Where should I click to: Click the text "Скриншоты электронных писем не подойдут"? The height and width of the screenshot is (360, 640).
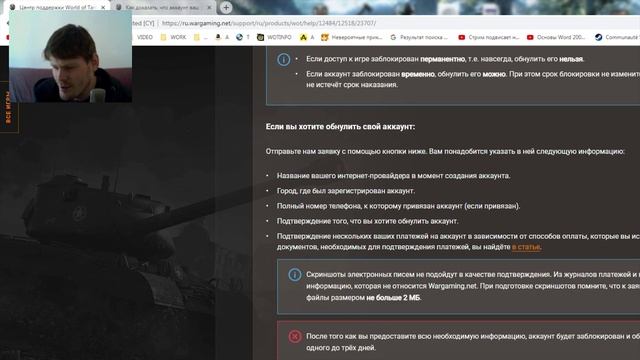(x=385, y=275)
